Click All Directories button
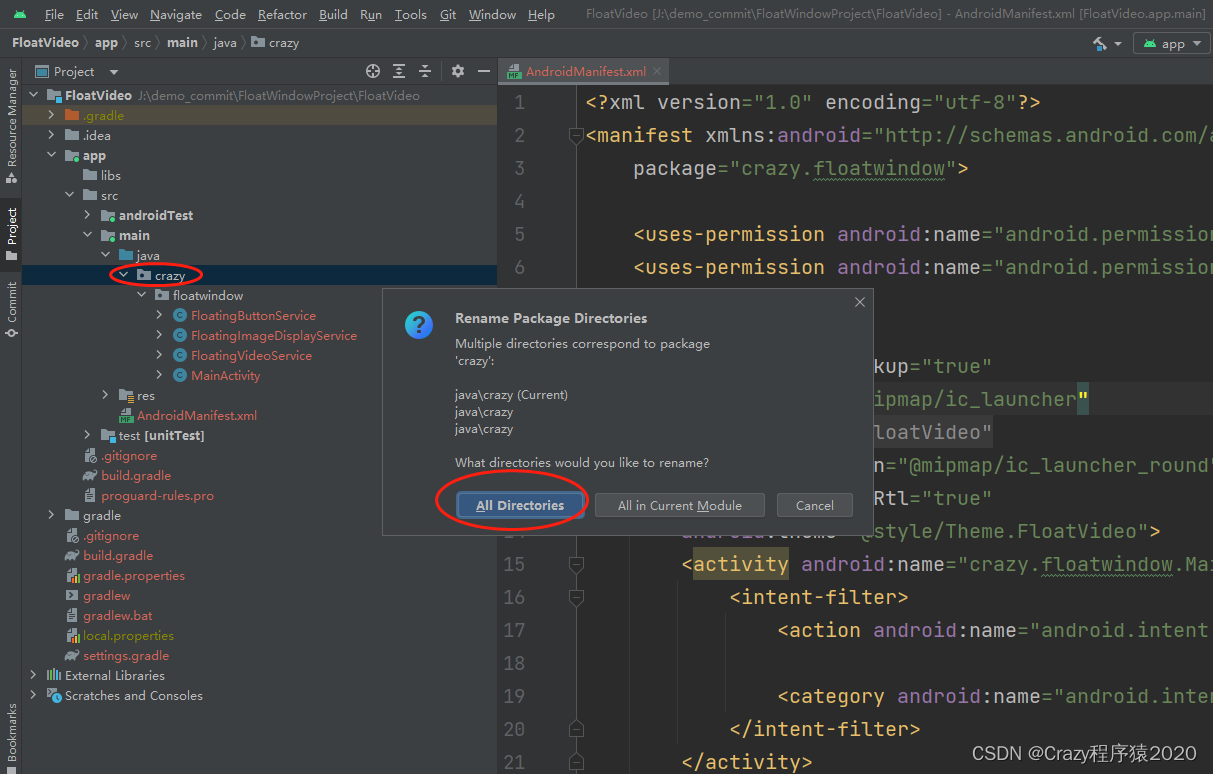Screen dimensions: 1213x774 pyautogui.click(x=520, y=505)
